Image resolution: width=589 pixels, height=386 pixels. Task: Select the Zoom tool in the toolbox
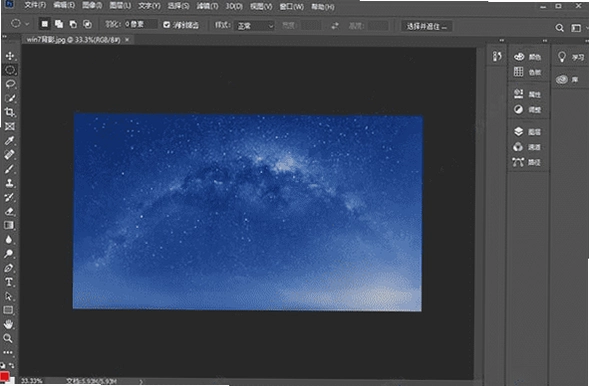coord(8,338)
